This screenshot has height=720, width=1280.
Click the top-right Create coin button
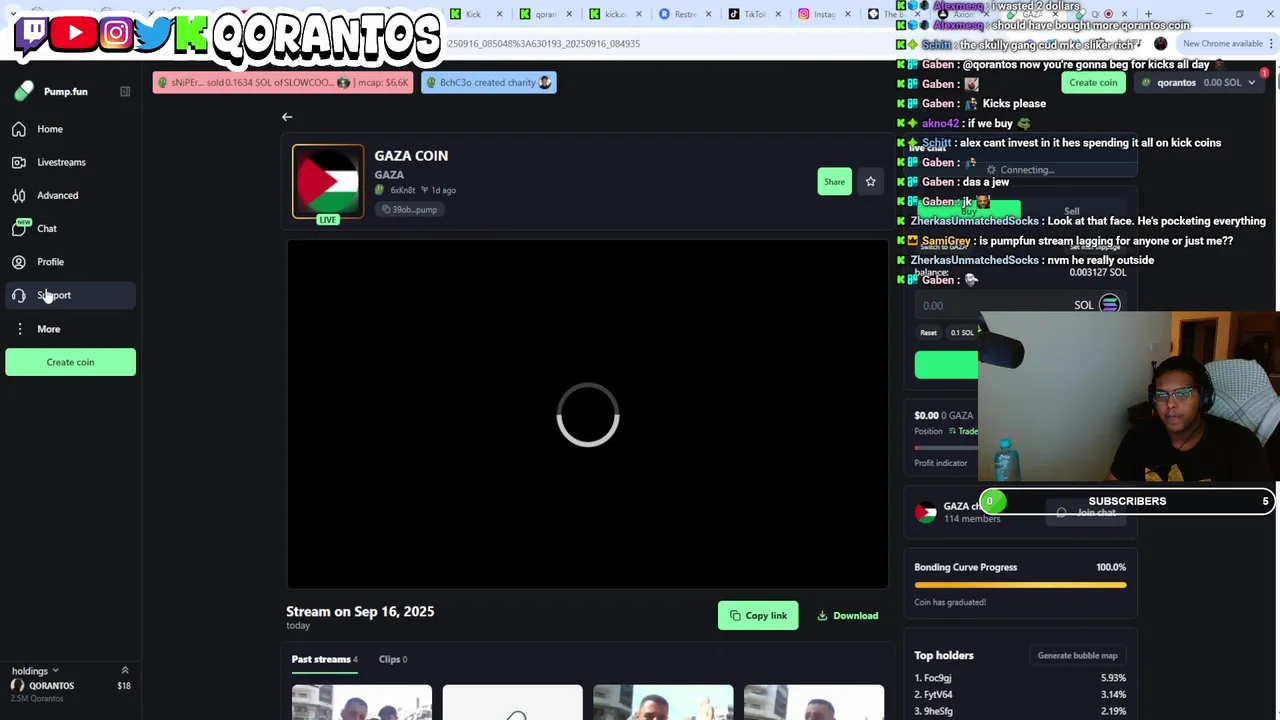(x=1093, y=83)
